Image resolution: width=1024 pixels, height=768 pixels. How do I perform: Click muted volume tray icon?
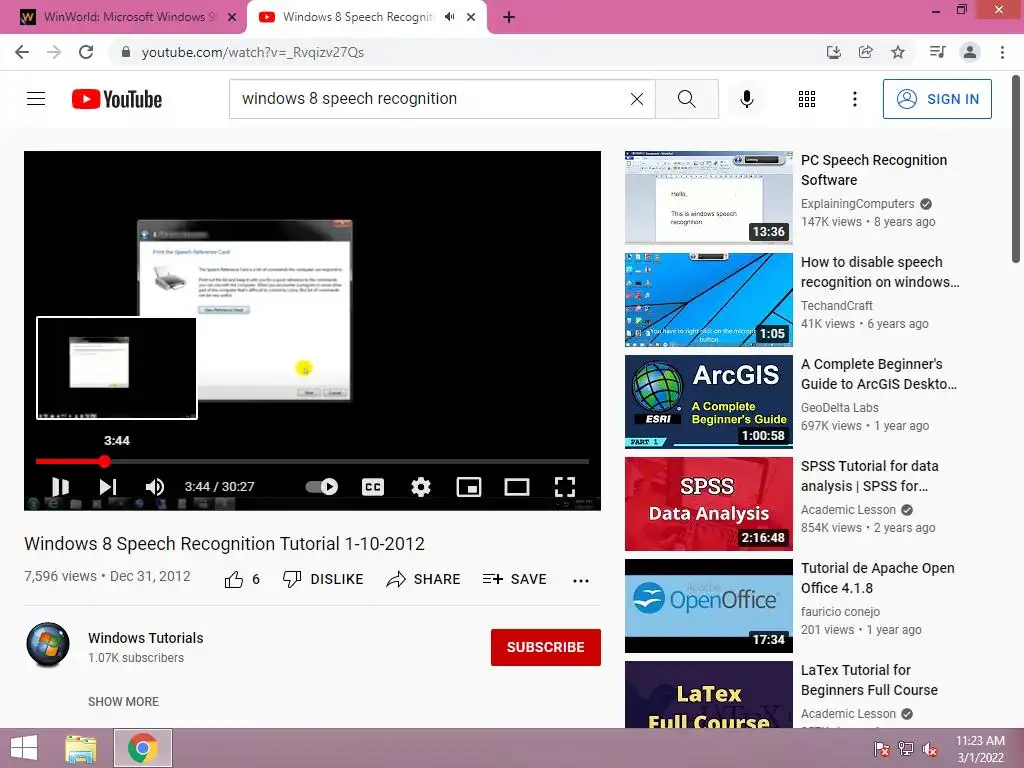(x=930, y=749)
